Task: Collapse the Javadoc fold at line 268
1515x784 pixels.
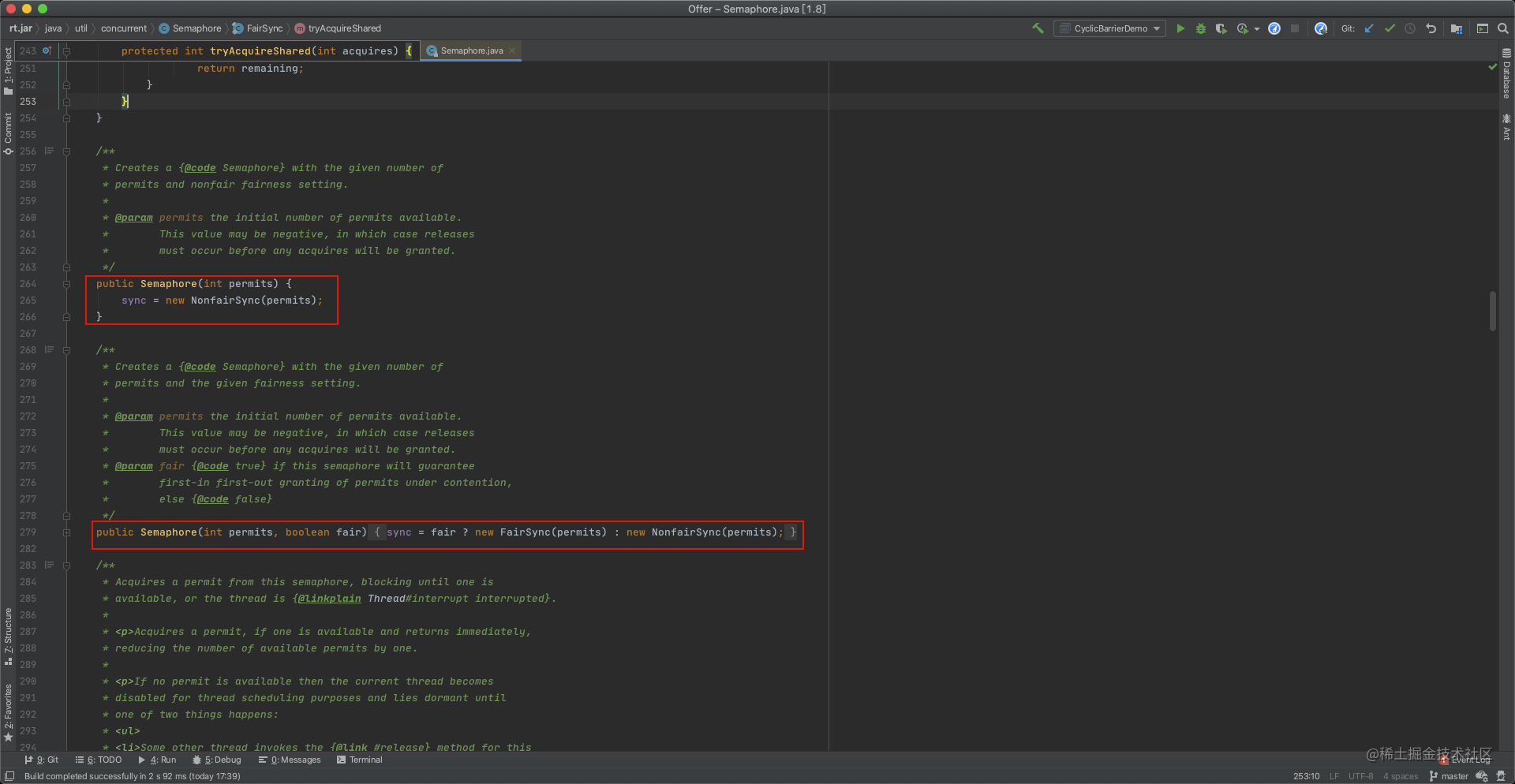Action: pos(66,350)
